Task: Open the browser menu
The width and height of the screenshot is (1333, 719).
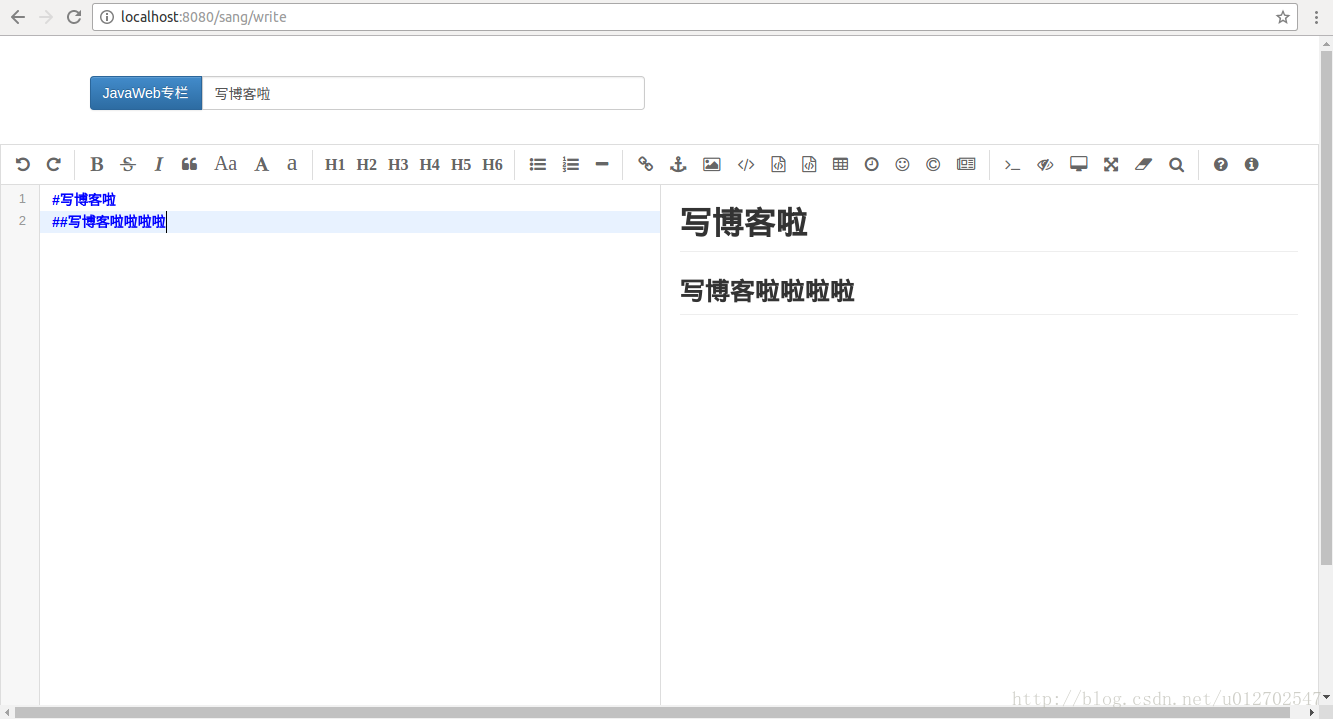Action: (x=1316, y=17)
